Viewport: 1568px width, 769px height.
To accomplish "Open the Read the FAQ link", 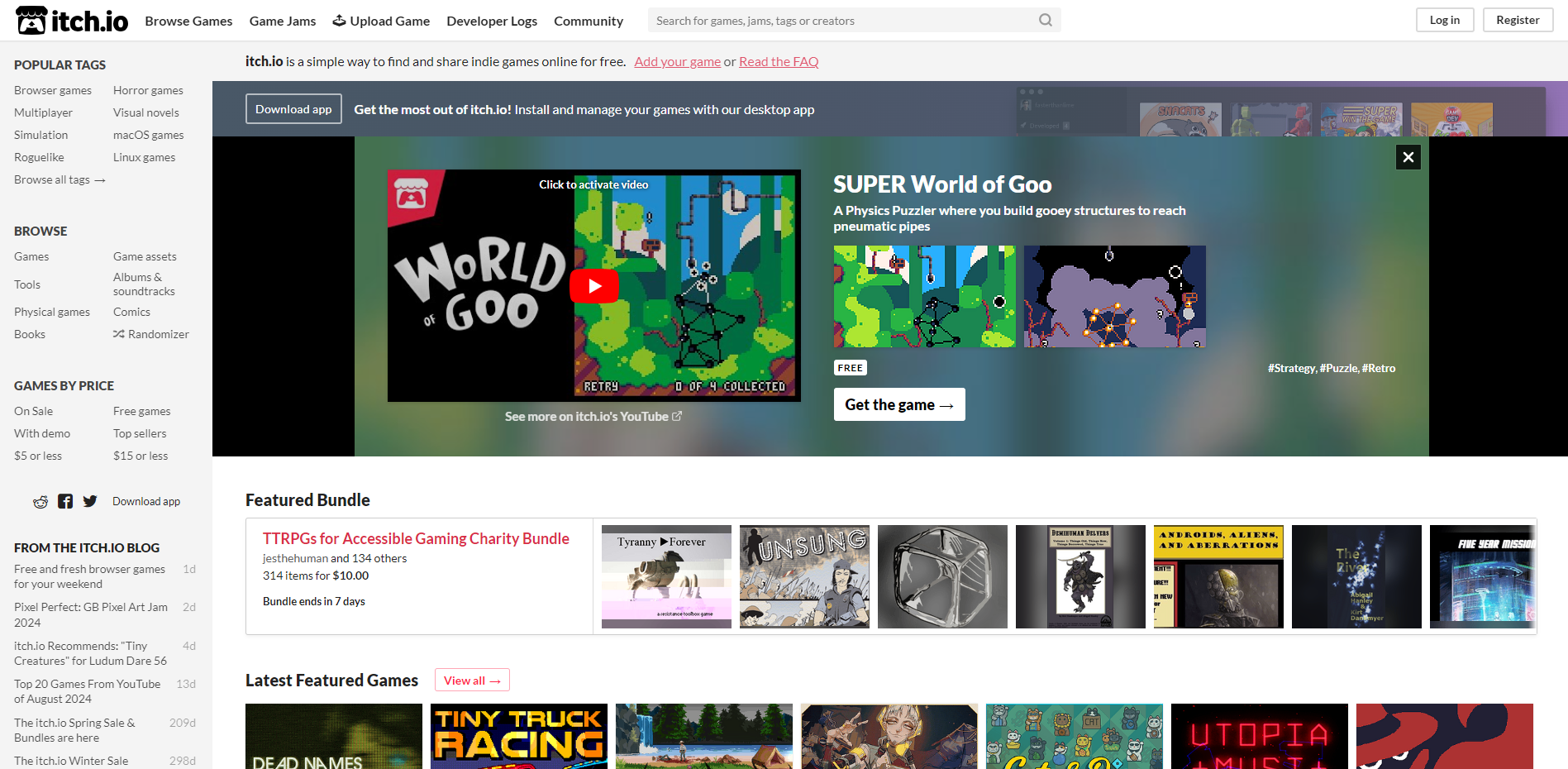I will coord(778,61).
